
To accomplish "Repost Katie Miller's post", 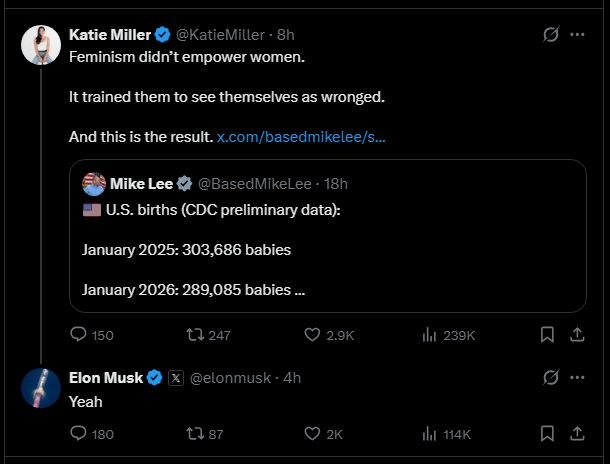I will click(x=195, y=335).
